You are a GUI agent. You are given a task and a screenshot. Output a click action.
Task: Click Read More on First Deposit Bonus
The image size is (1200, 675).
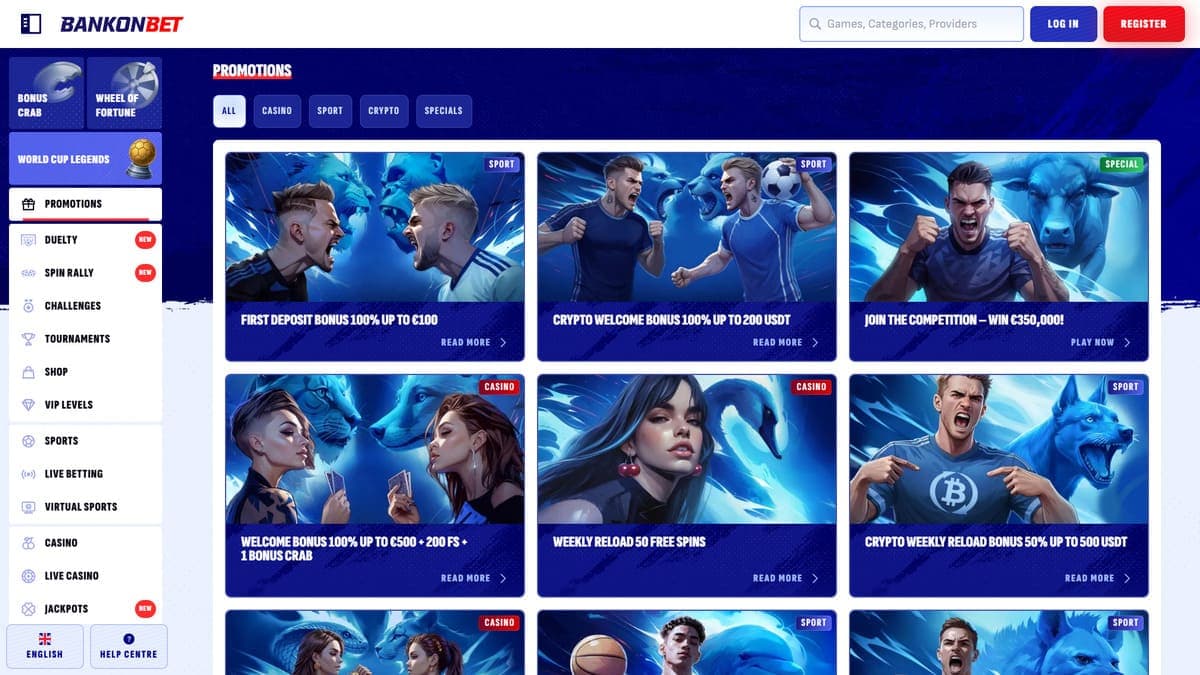coord(466,342)
